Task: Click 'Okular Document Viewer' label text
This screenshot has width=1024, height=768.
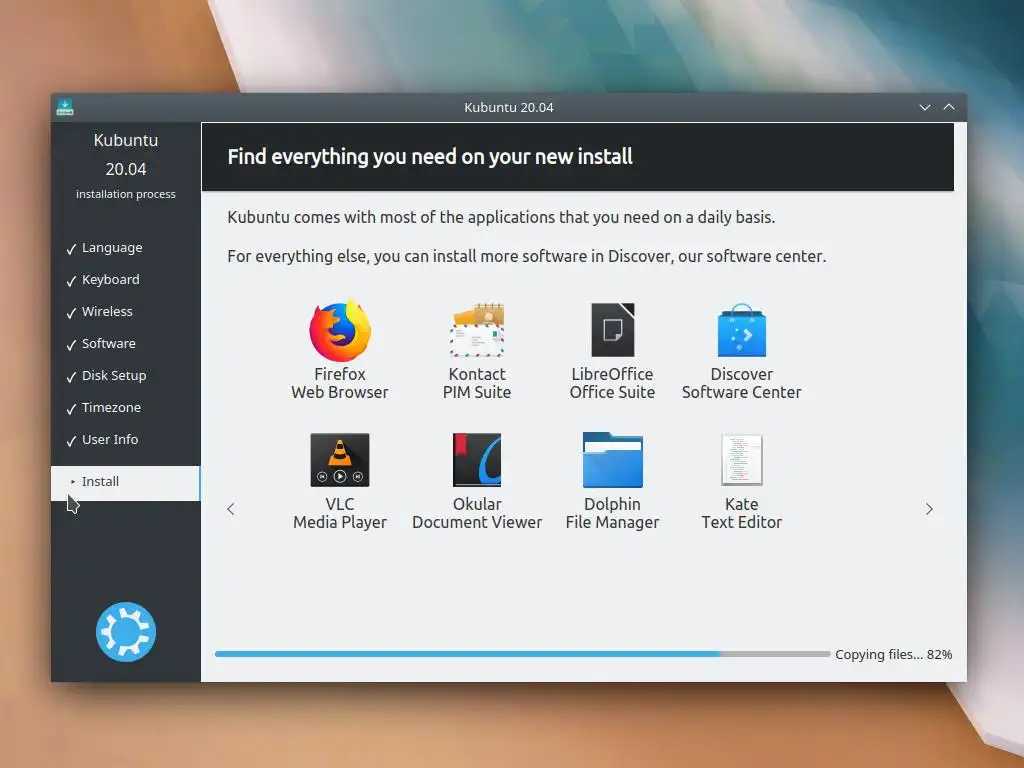Action: [477, 513]
